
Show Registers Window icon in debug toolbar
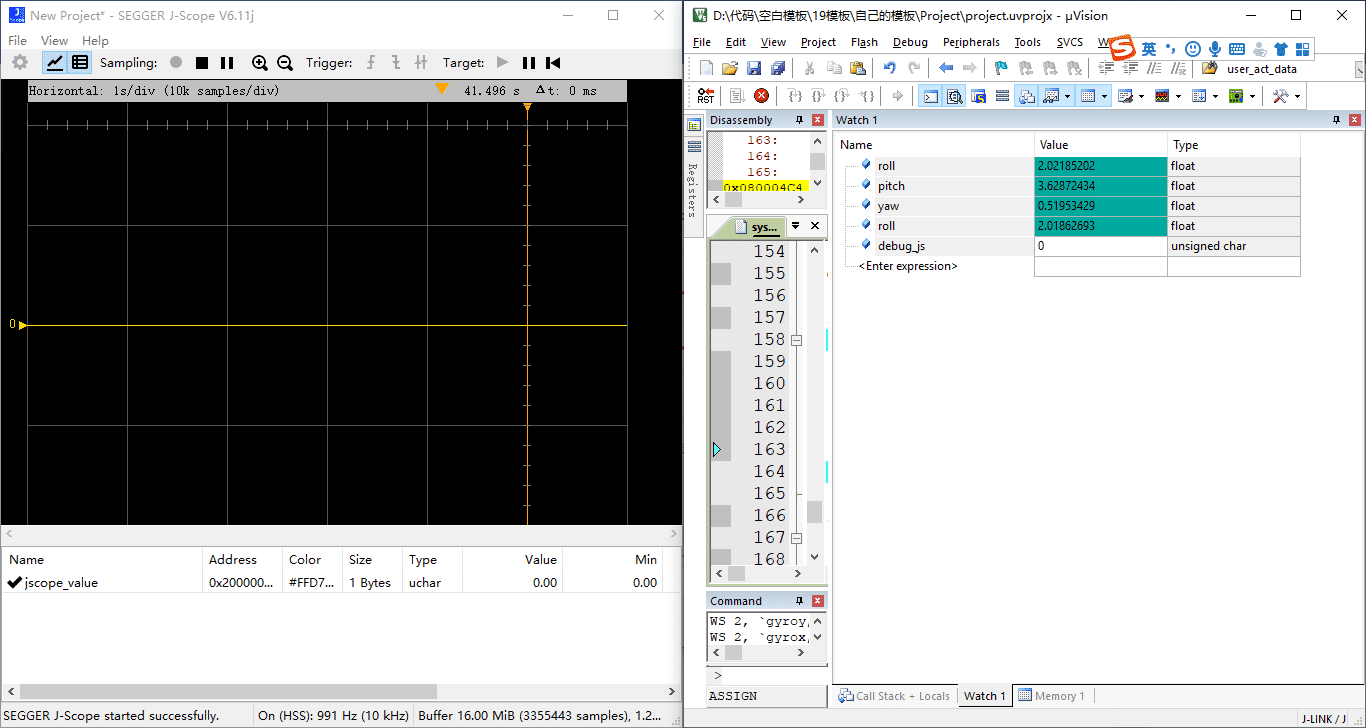tap(1002, 96)
